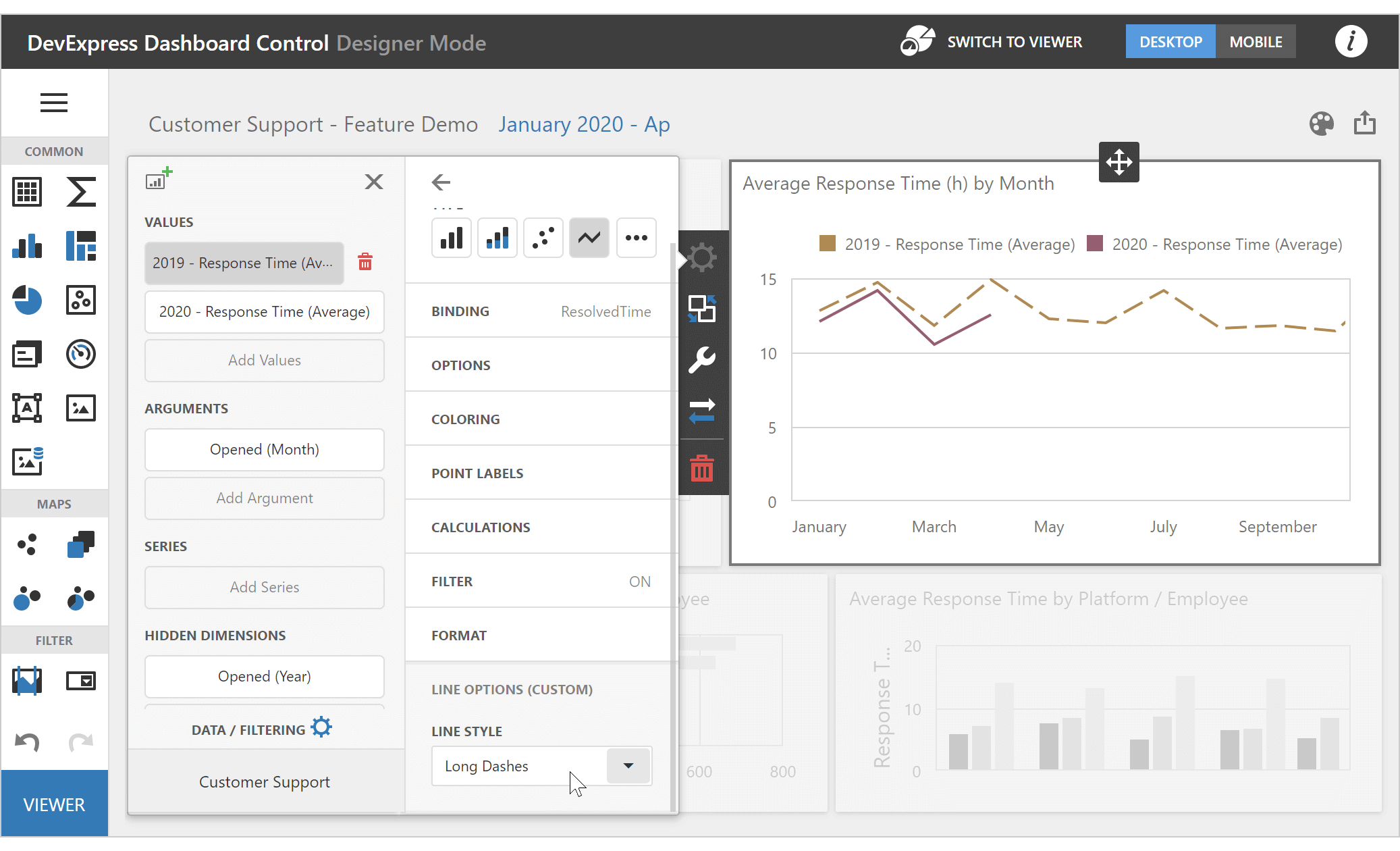Select the Customer Support data source tab
The image size is (1400, 851).
point(264,781)
